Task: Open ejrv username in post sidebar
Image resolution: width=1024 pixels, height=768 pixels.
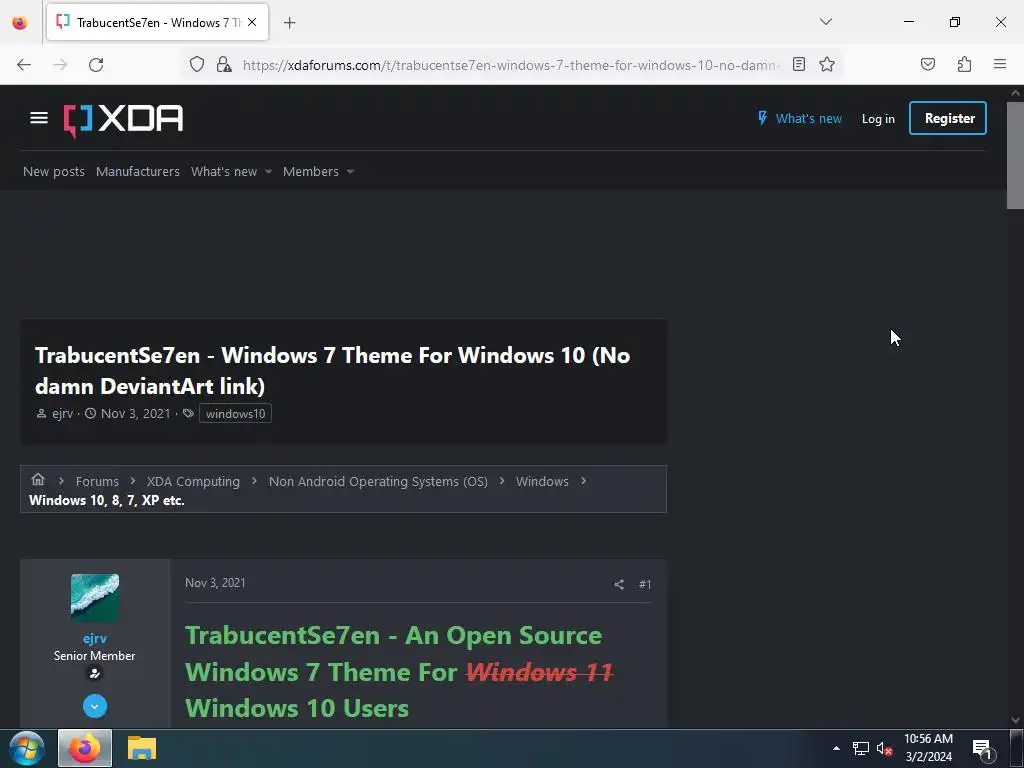Action: tap(95, 639)
